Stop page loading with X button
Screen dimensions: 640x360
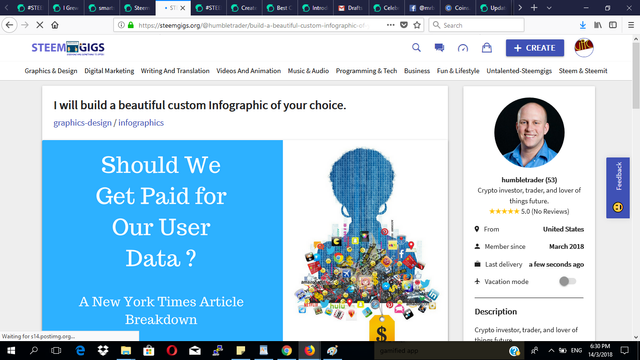coord(40,25)
